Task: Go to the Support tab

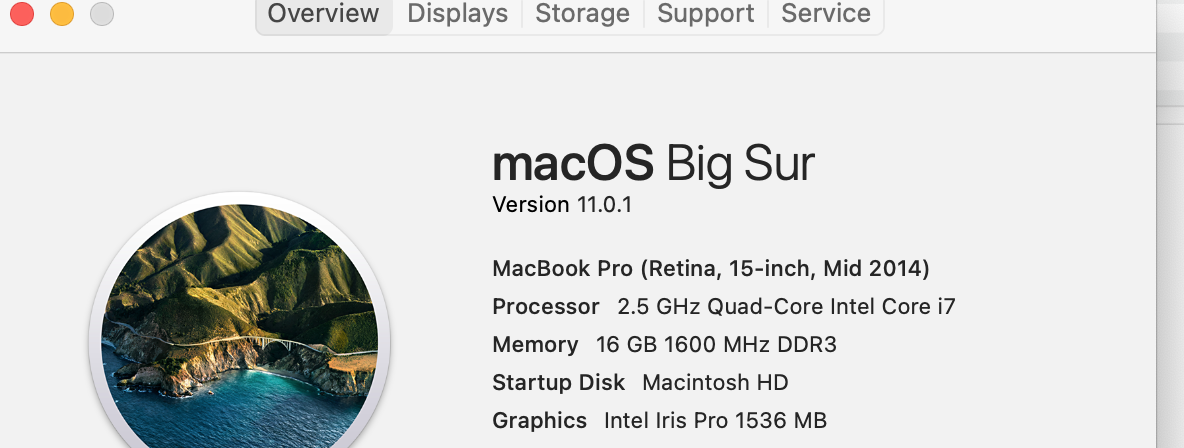Action: 705,14
